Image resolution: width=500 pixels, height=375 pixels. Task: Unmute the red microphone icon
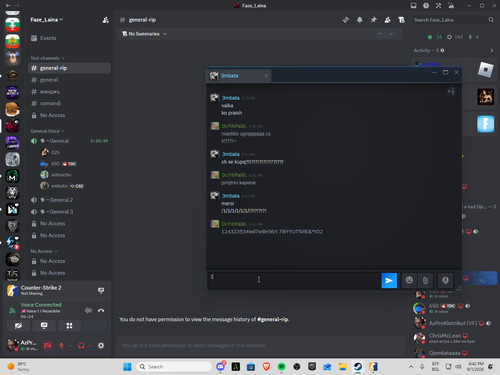tap(61, 346)
